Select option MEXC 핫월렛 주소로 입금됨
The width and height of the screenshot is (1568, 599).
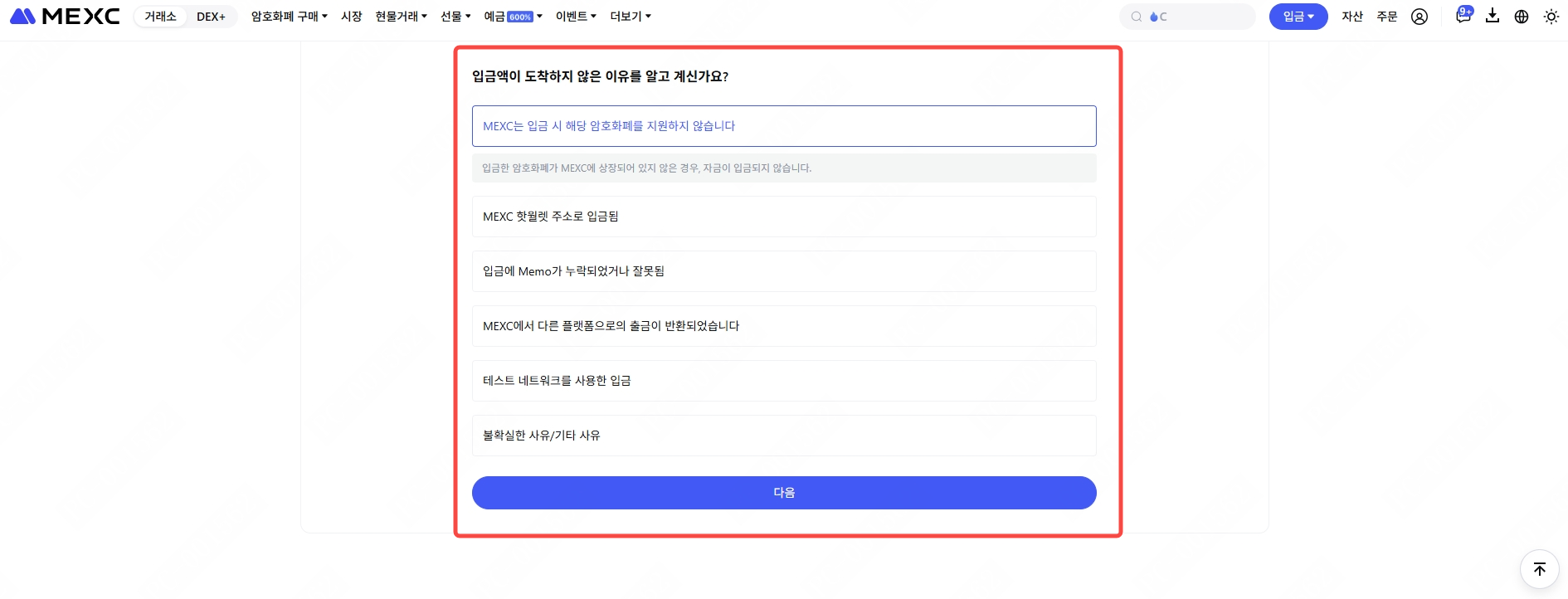point(784,217)
